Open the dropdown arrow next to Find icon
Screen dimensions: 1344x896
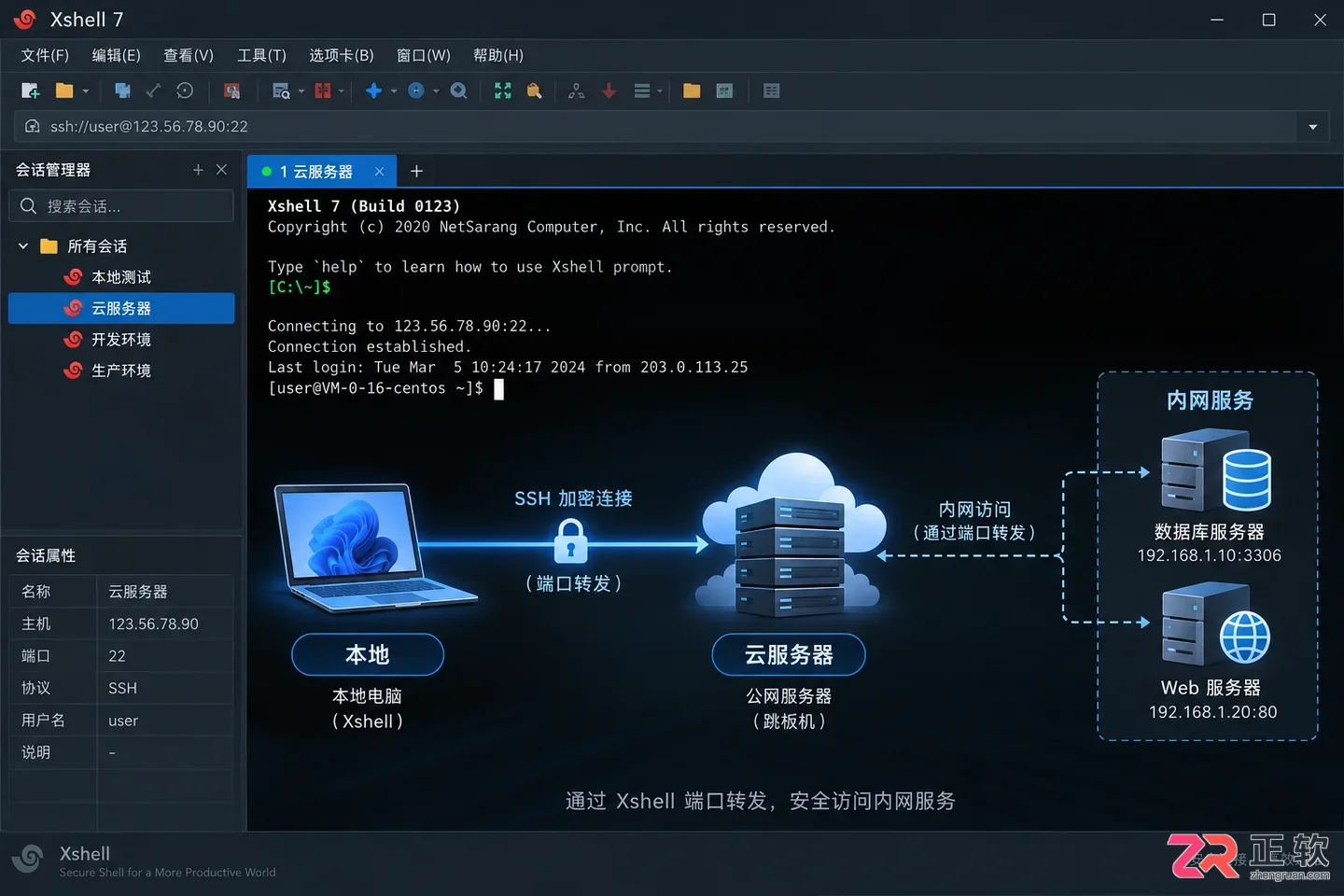(301, 91)
